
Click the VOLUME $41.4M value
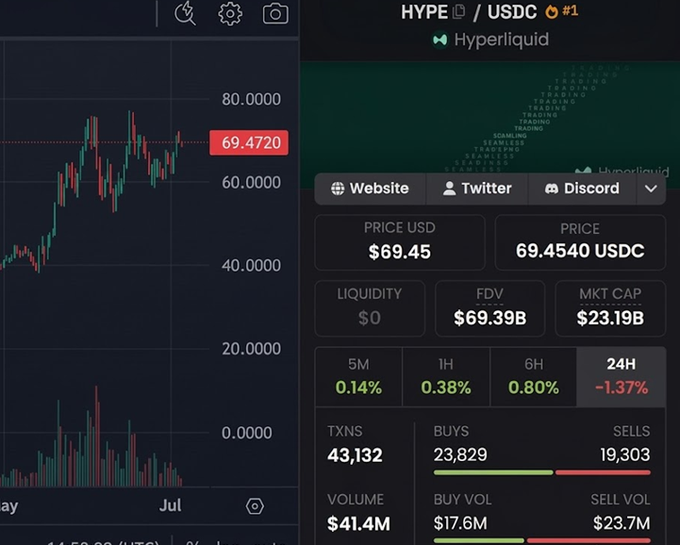[x=359, y=523]
